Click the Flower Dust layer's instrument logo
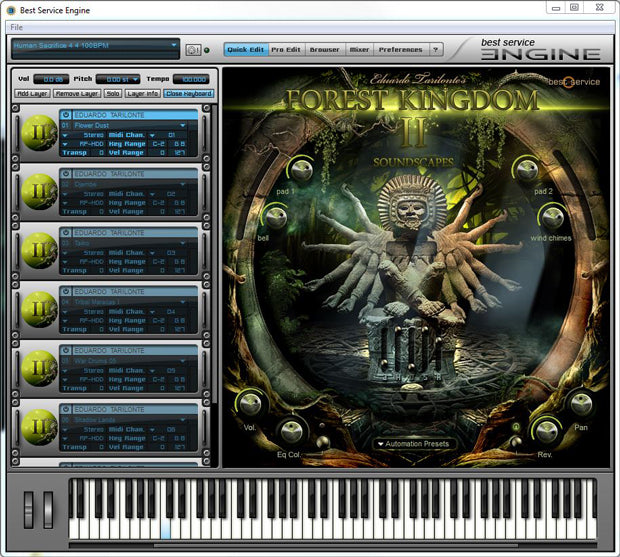Viewport: 620px width, 557px height. 39,132
